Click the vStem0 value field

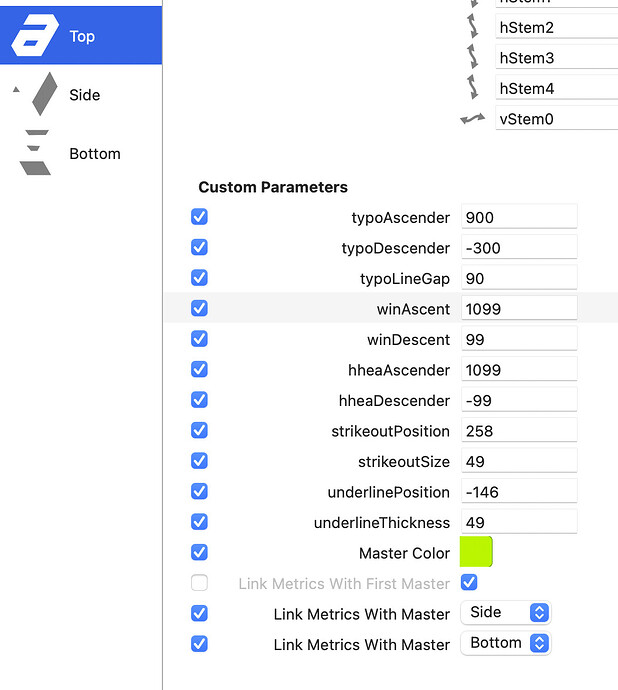tap(556, 119)
